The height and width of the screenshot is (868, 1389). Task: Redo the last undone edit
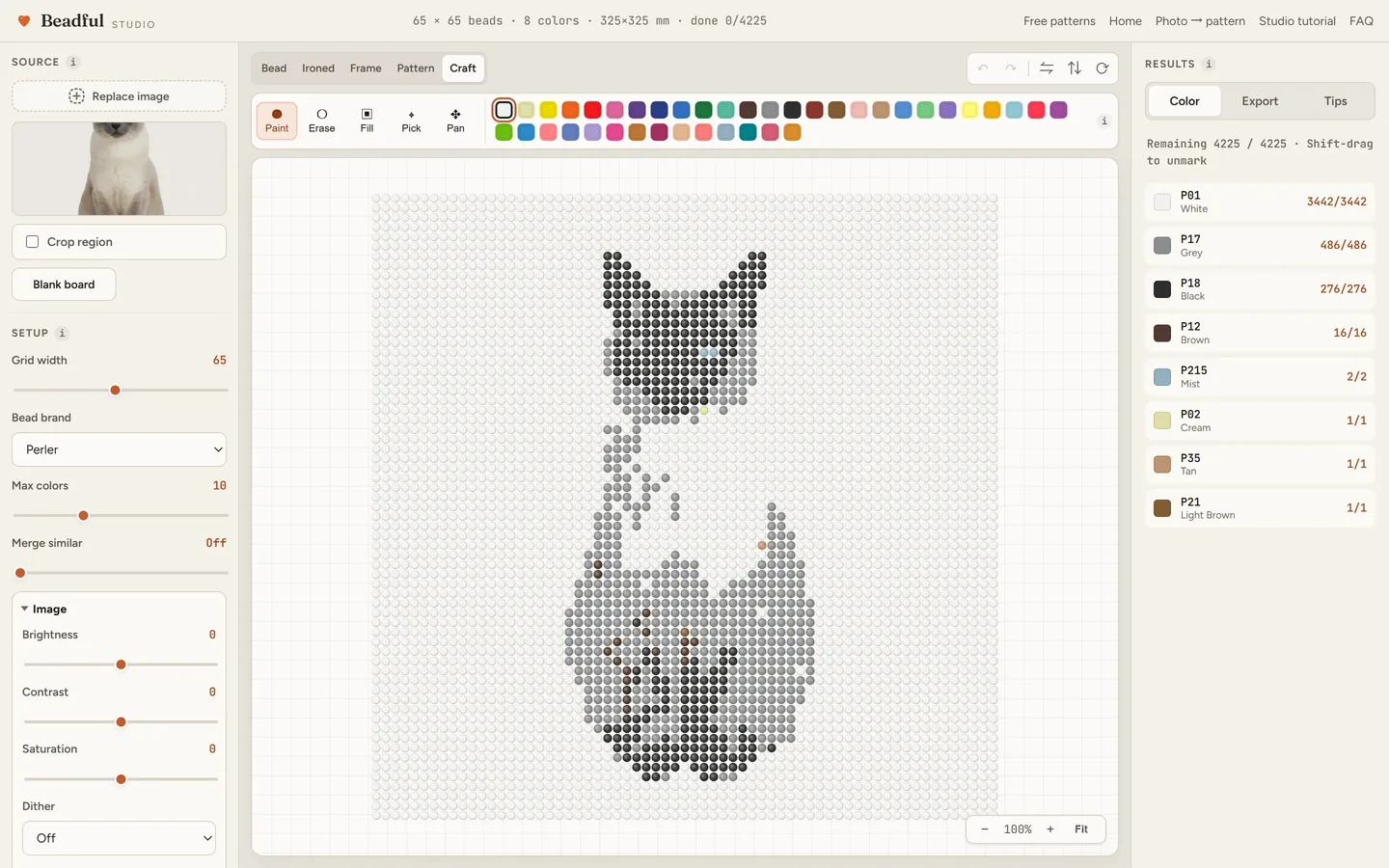(1010, 68)
